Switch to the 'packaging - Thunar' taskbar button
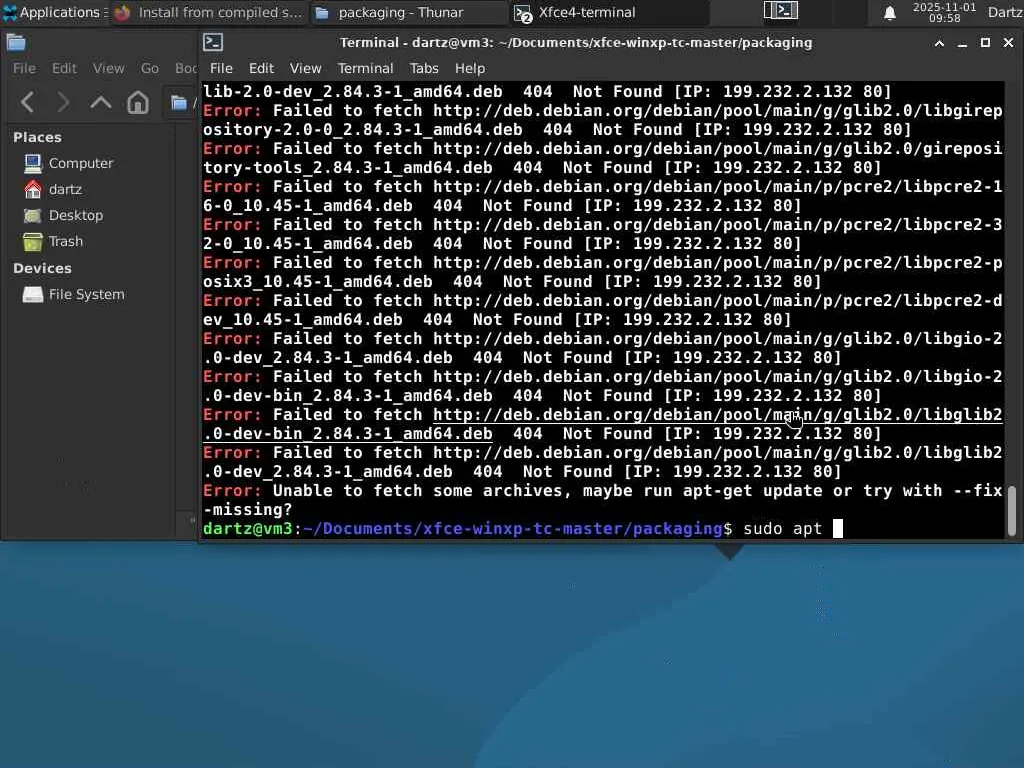Screen dimensions: 1024x768 [408, 12]
